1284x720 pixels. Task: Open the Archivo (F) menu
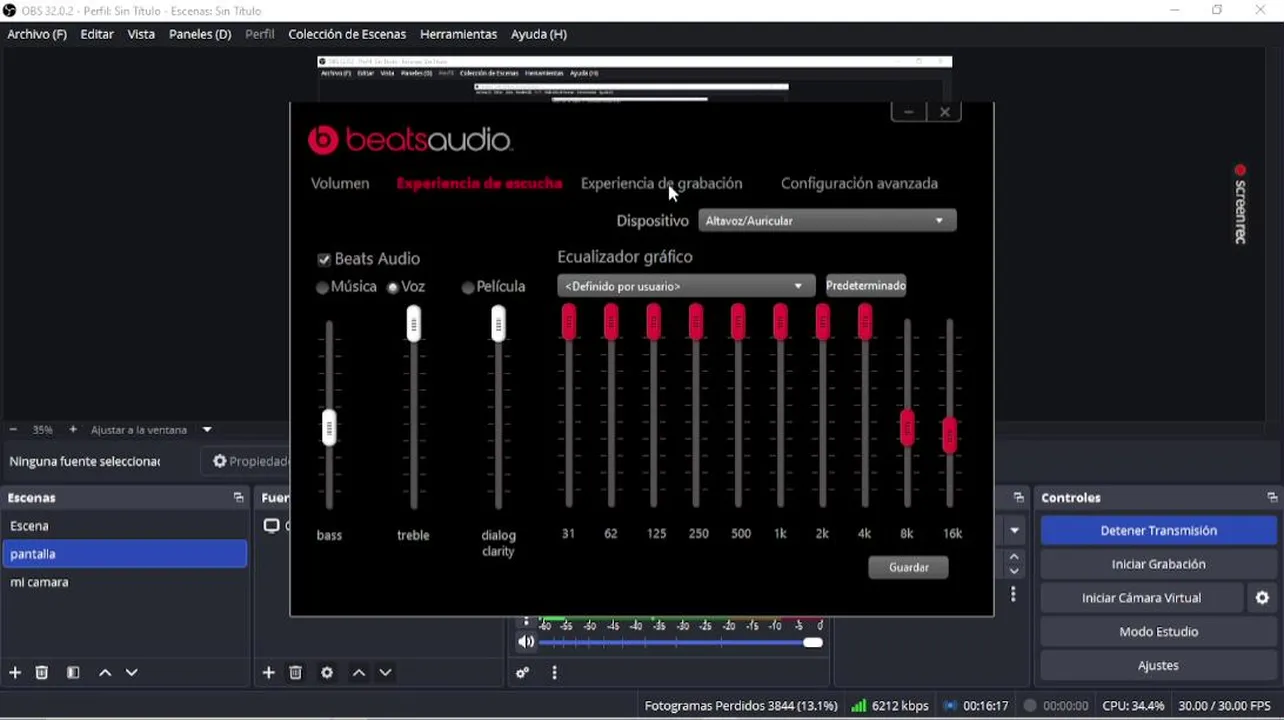[37, 34]
